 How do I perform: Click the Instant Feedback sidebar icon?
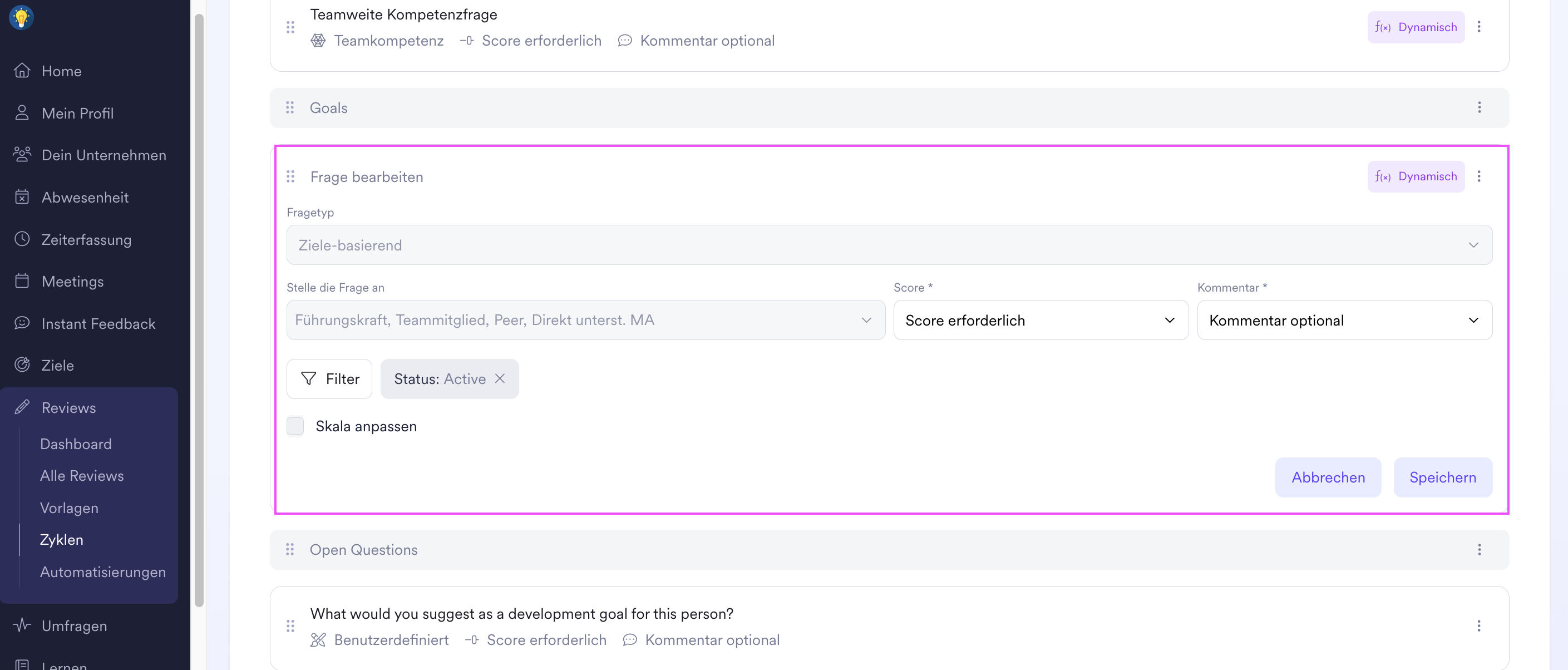pos(22,323)
